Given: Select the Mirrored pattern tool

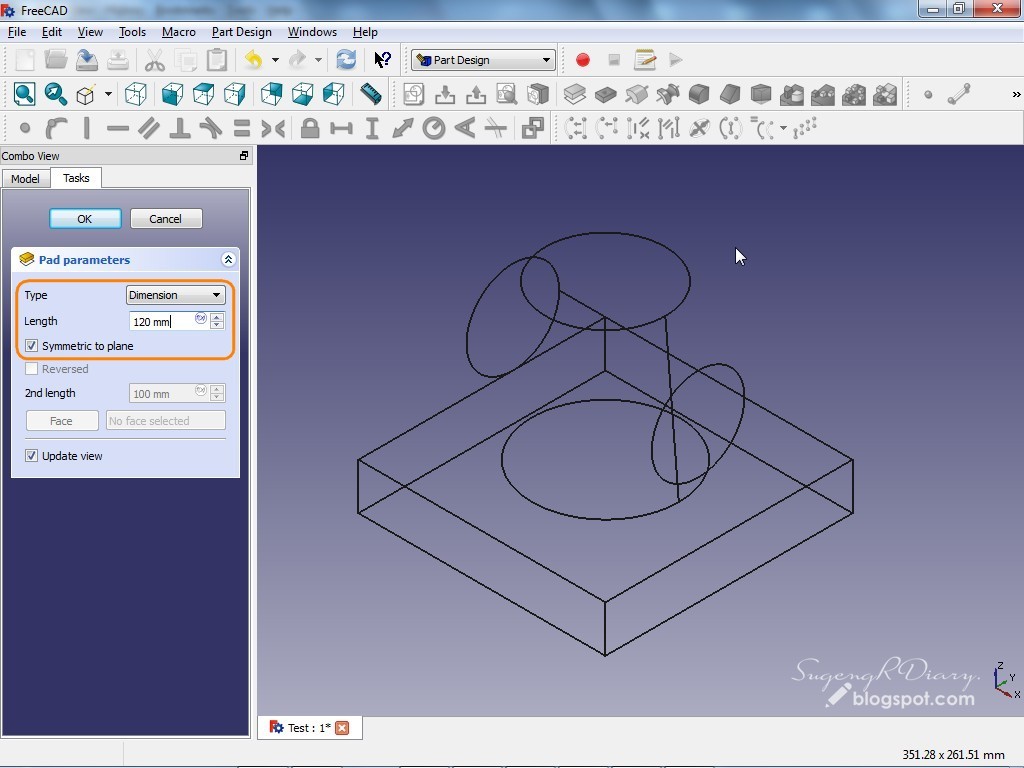Looking at the screenshot, I should [791, 95].
